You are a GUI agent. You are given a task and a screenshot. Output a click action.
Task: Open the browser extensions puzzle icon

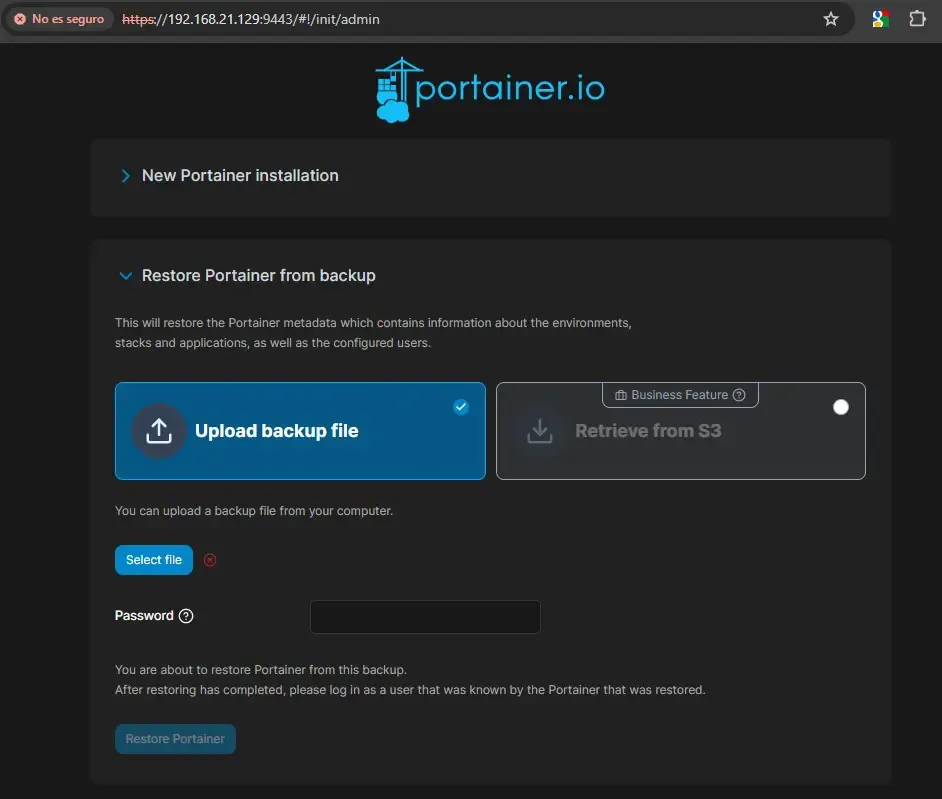pyautogui.click(x=917, y=19)
